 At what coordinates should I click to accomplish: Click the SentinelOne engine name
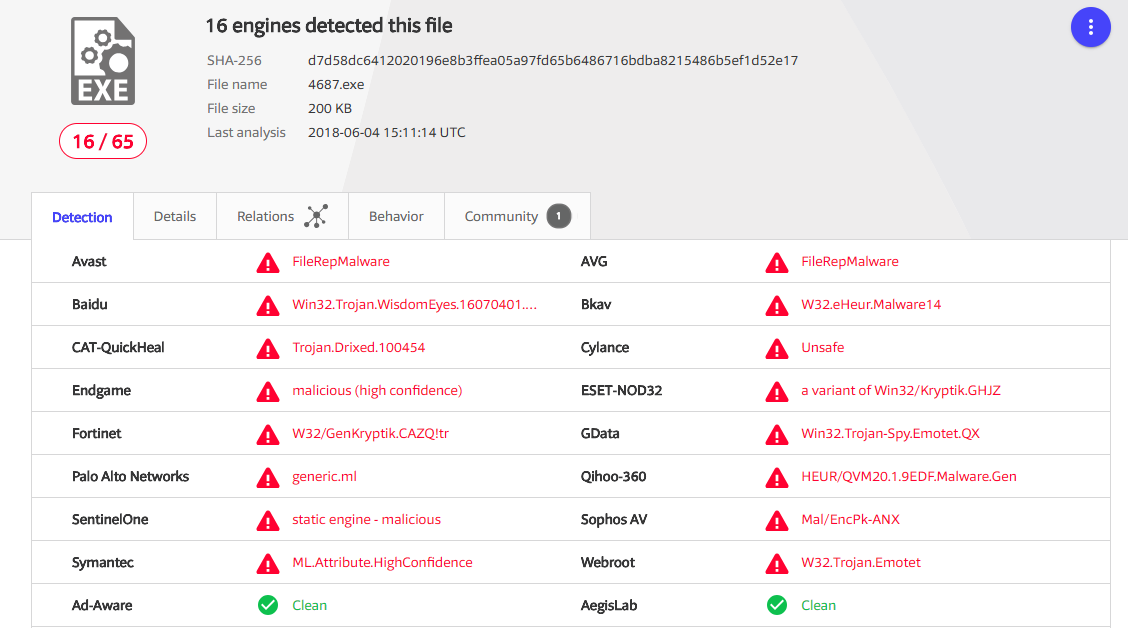tap(110, 519)
